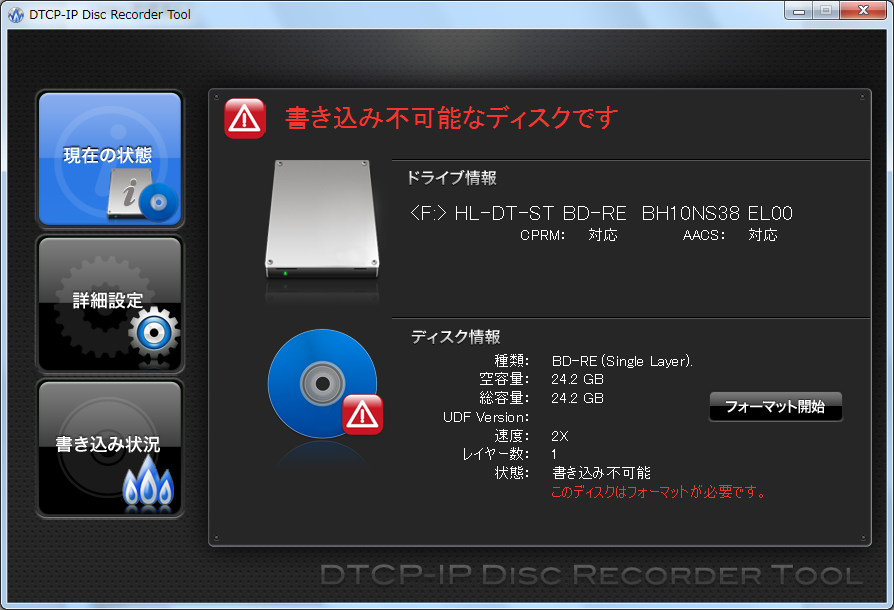This screenshot has width=894, height=610.
Task: Click the DTCP-IP Disc Recorder Tool window title
Action: tap(110, 15)
